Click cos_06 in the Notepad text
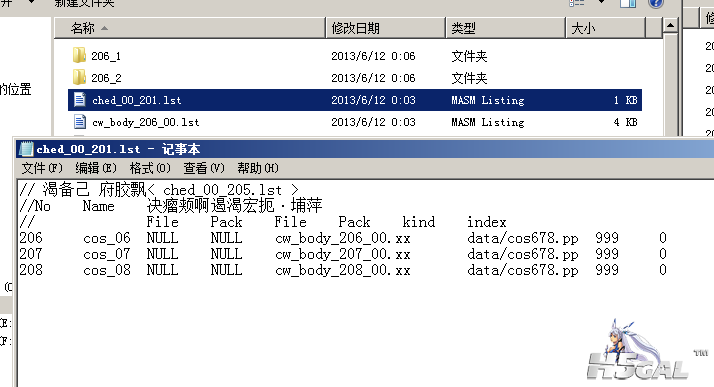 click(107, 238)
